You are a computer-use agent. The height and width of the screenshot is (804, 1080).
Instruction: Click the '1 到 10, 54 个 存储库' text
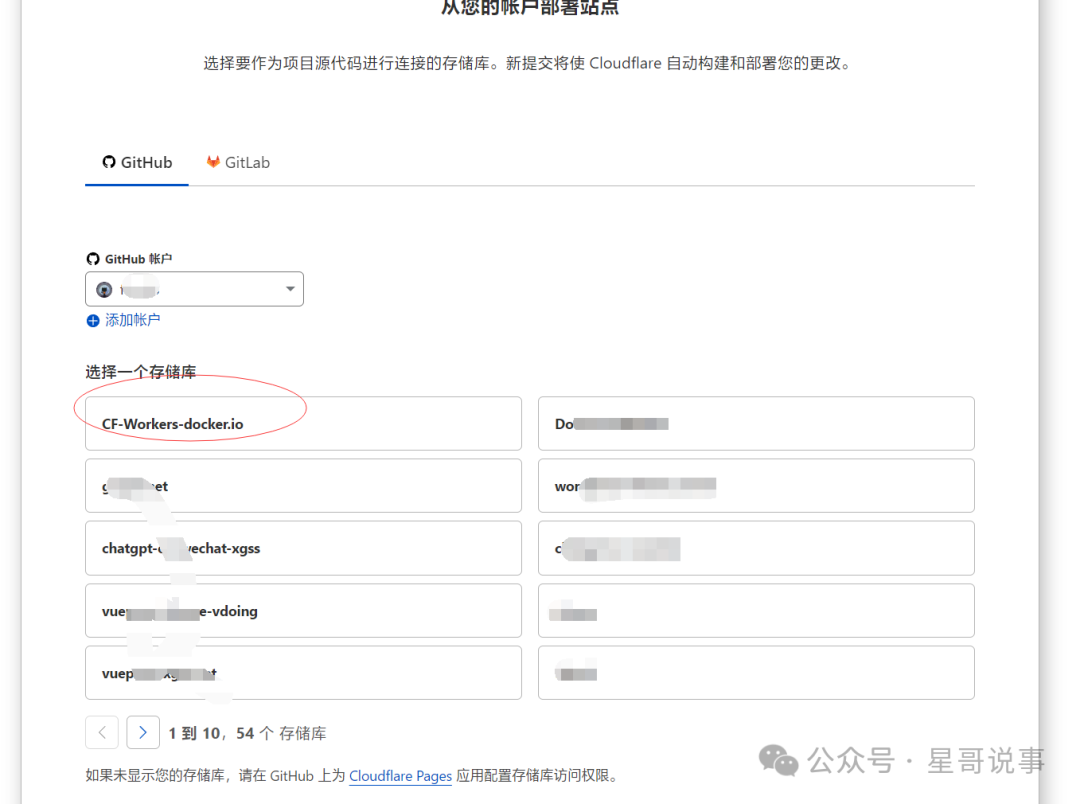(247, 734)
